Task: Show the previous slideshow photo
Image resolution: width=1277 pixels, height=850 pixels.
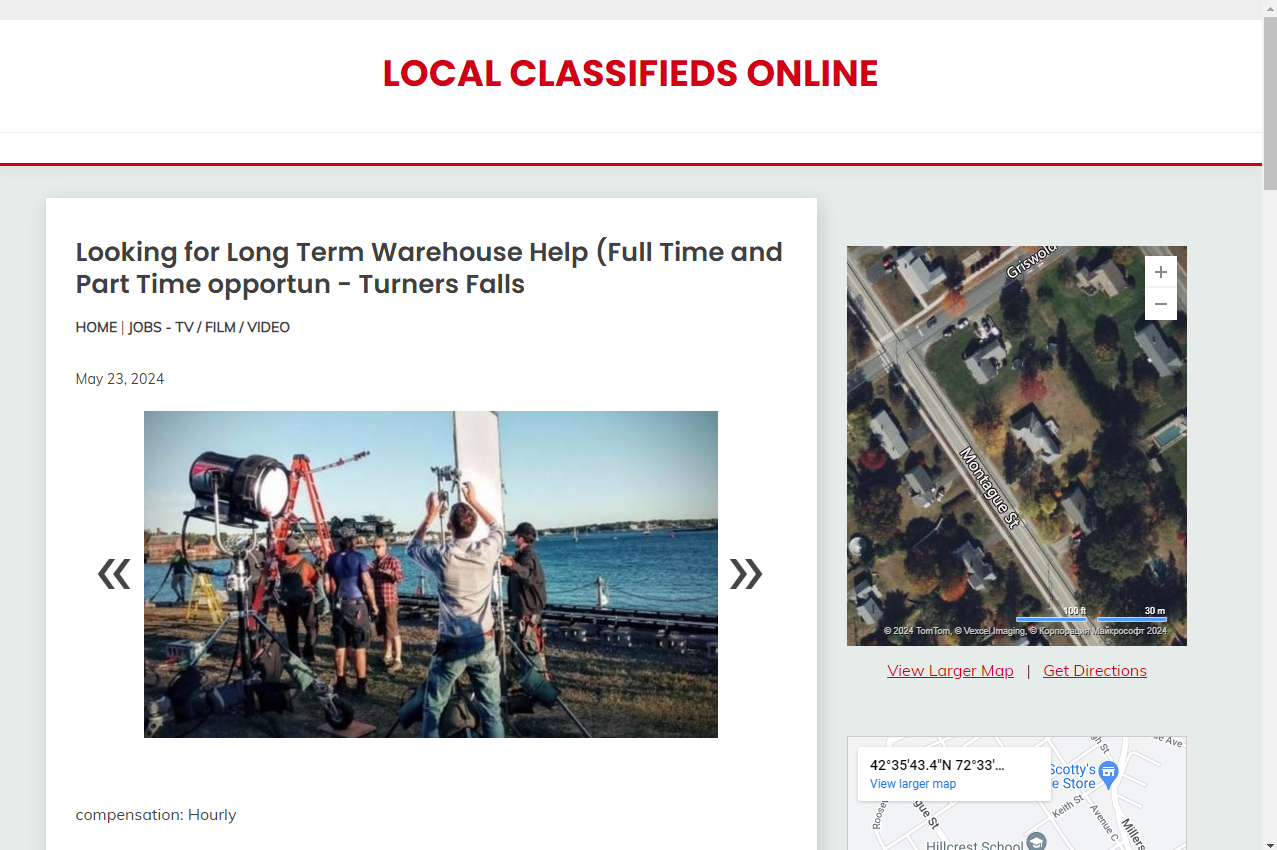Action: pos(114,574)
